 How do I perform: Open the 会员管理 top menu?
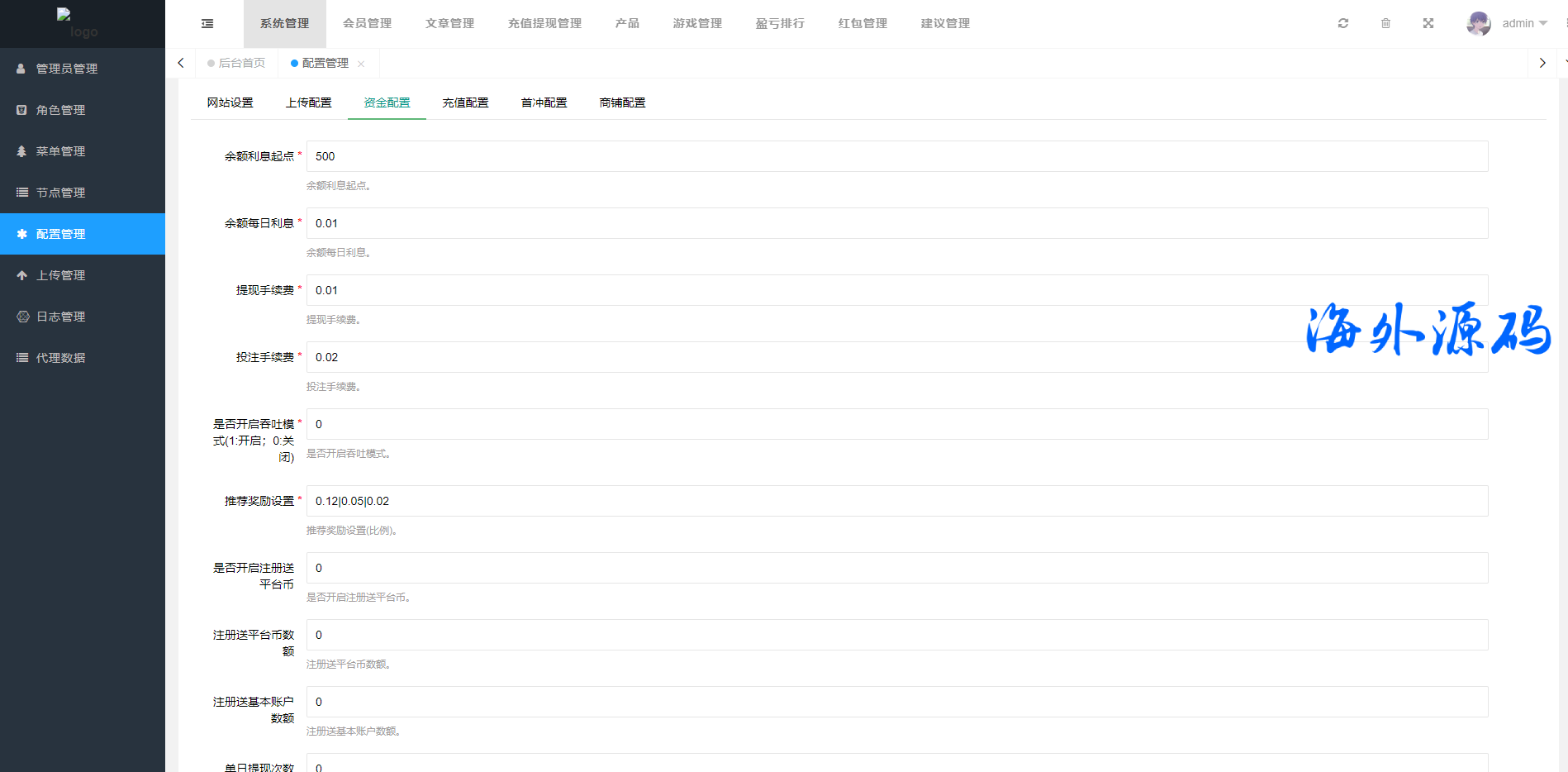[x=367, y=23]
